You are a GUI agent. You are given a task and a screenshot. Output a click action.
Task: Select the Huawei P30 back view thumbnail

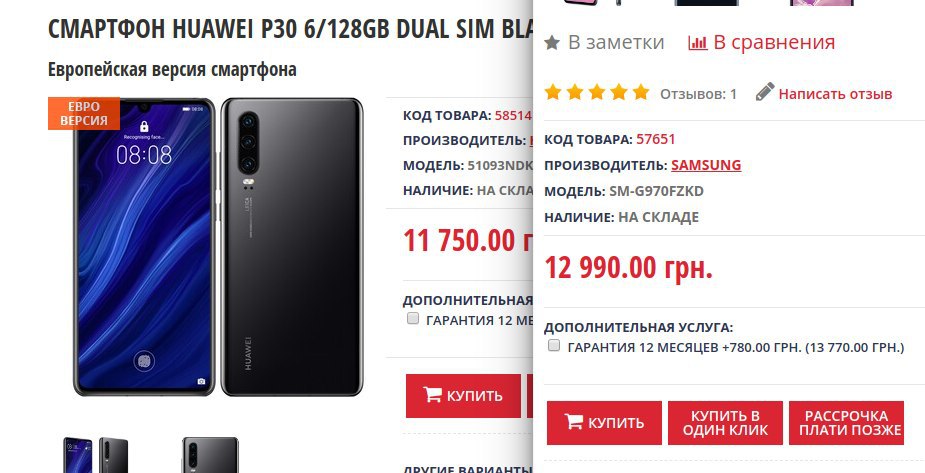210,455
